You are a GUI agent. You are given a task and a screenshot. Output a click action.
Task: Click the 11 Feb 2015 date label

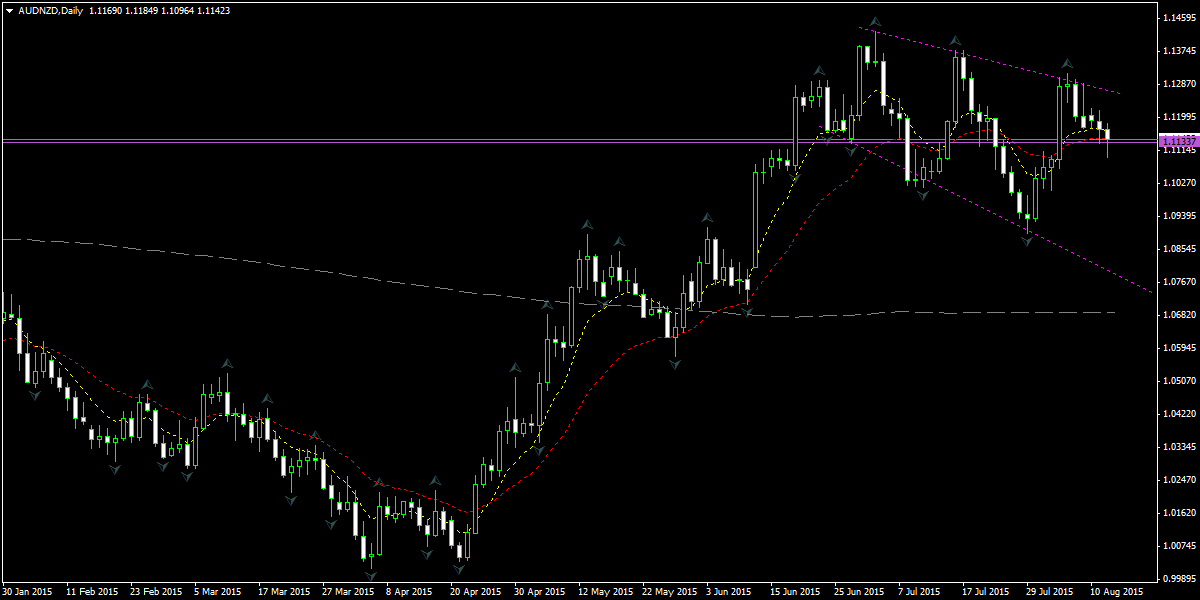91,592
